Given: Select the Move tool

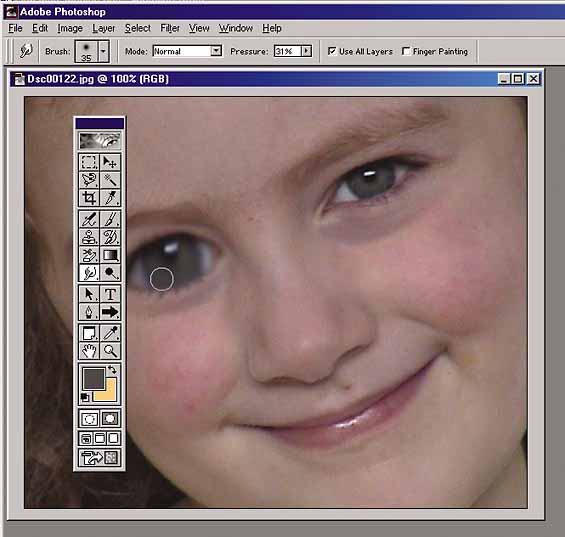Looking at the screenshot, I should coord(110,162).
